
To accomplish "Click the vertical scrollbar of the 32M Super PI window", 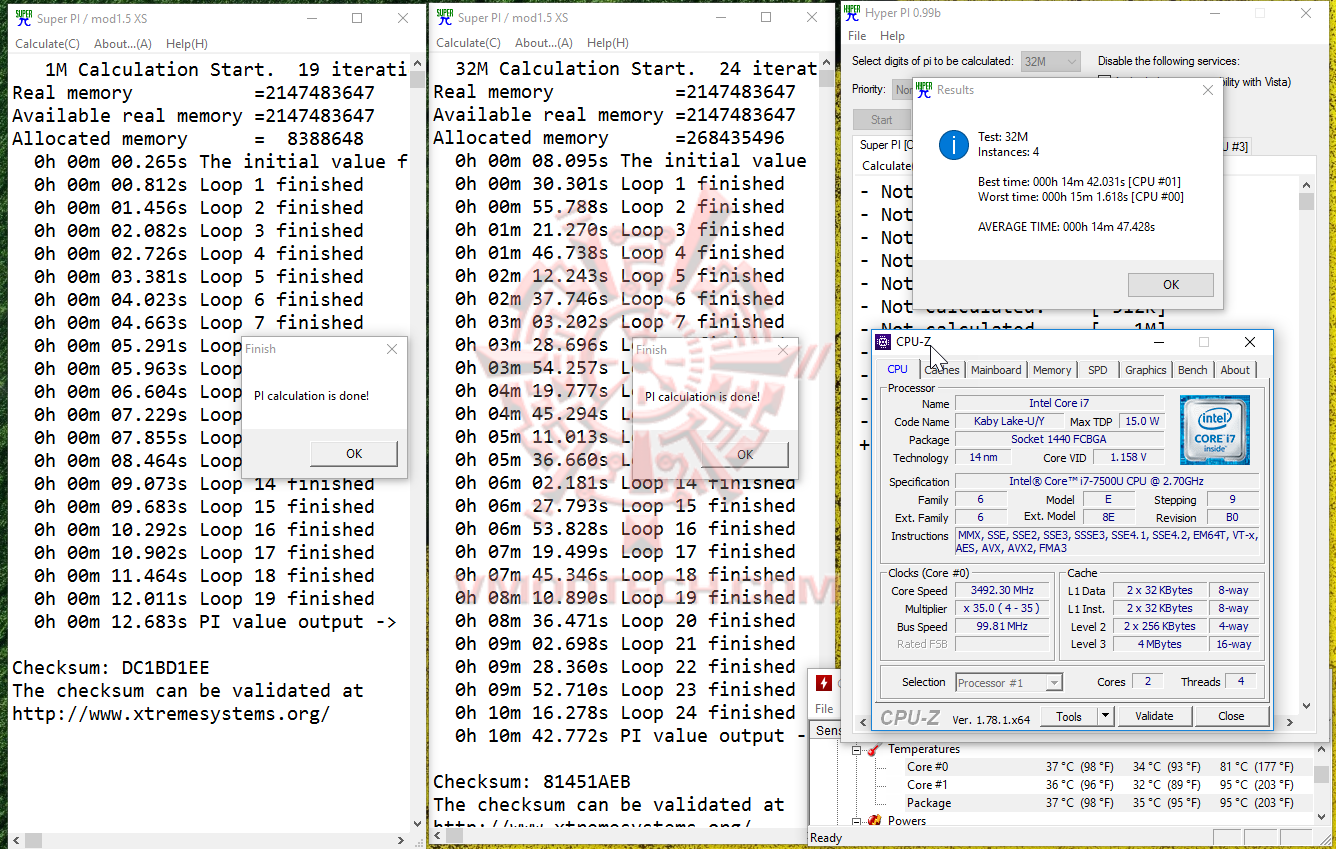I will point(826,441).
